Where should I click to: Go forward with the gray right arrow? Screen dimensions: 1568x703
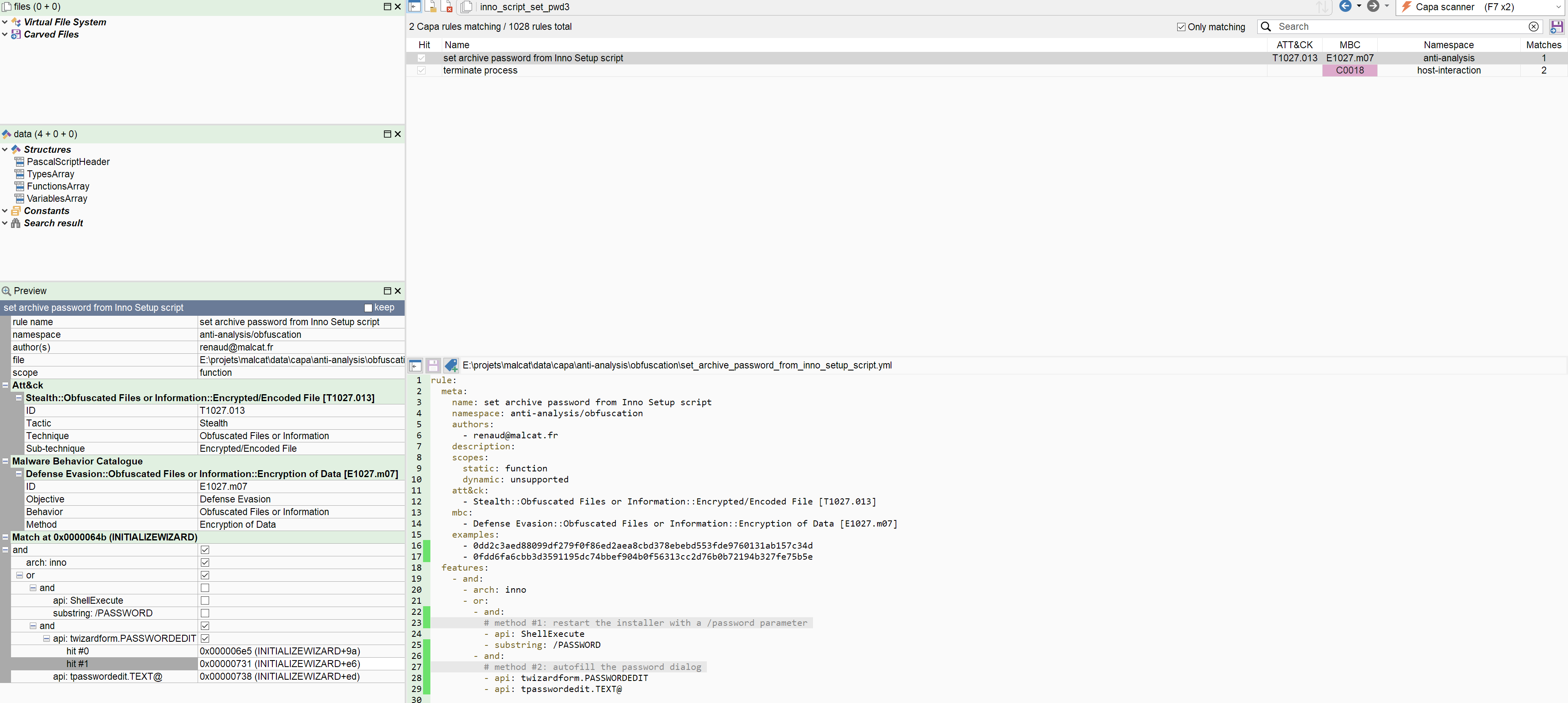1373,6
